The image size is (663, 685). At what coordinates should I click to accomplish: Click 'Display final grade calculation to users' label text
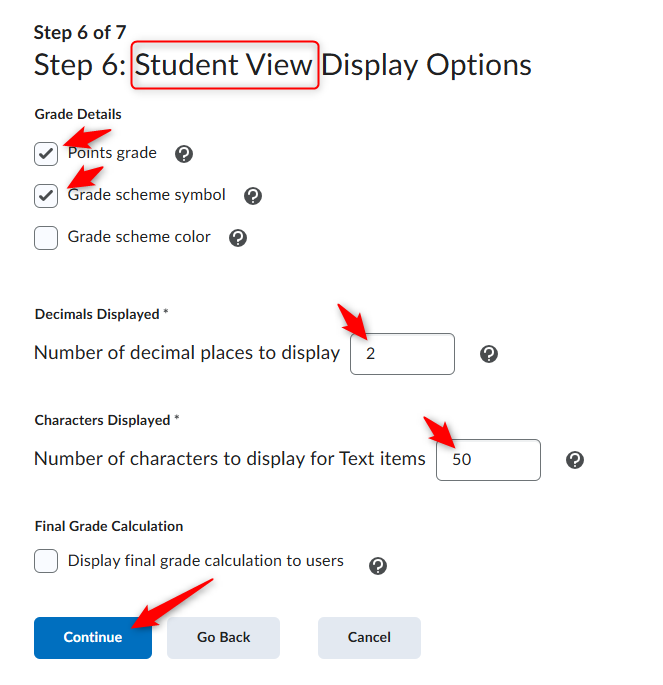(x=206, y=561)
